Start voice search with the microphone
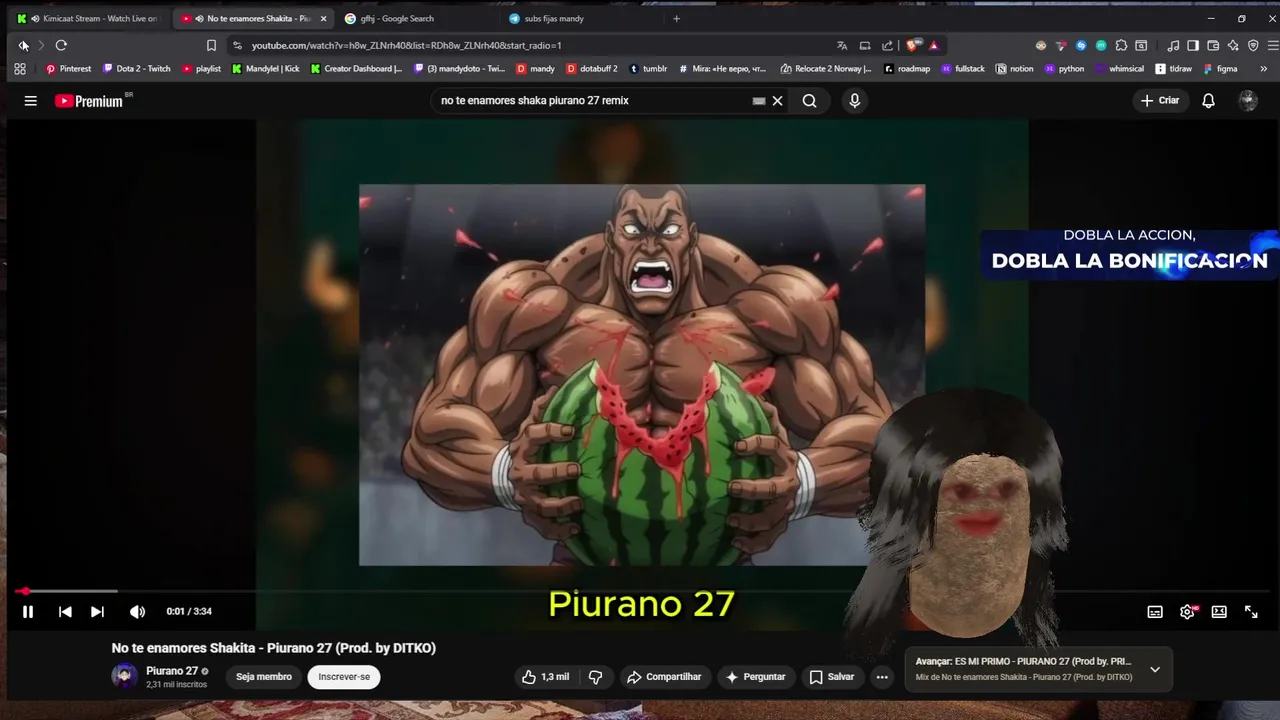 pyautogui.click(x=854, y=101)
